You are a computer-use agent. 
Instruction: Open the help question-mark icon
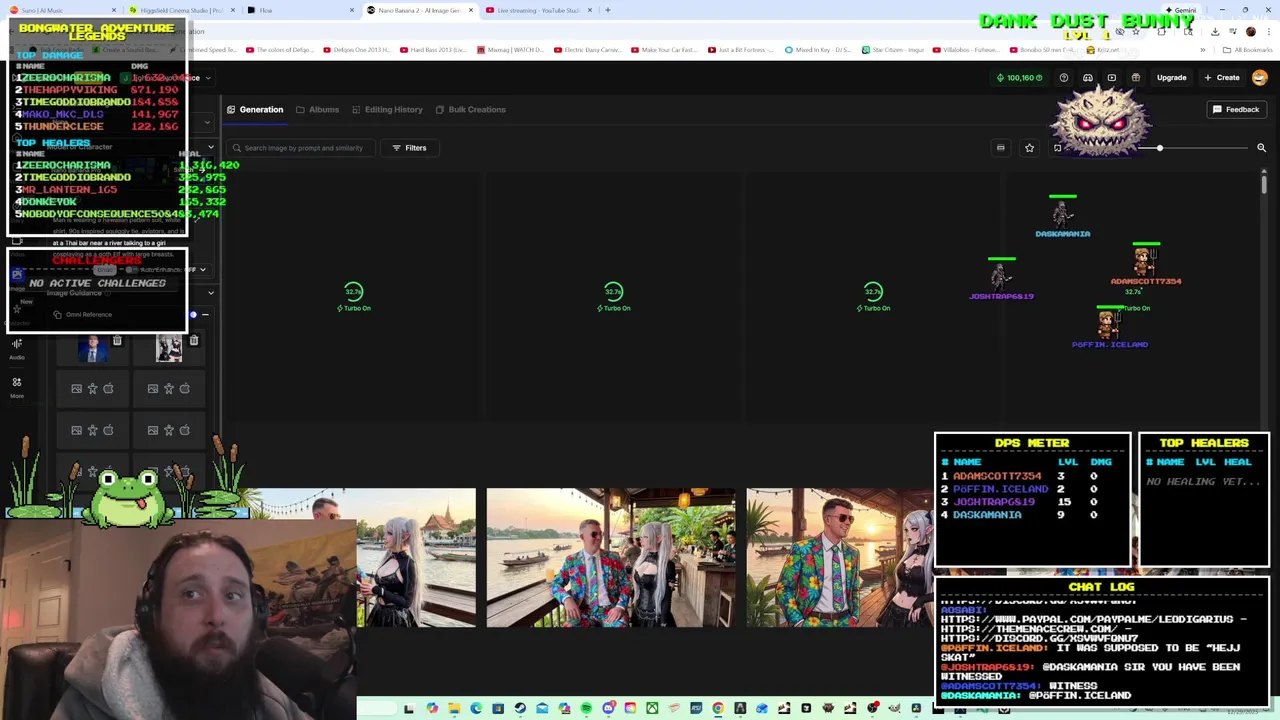[1064, 77]
